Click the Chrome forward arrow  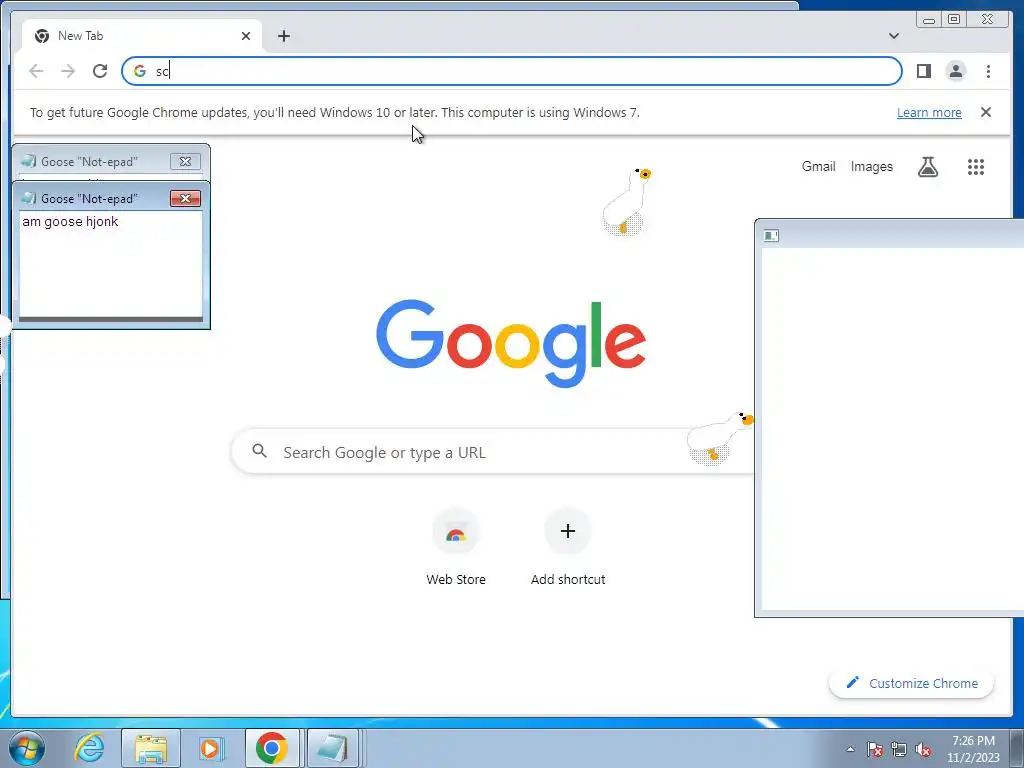click(x=68, y=71)
